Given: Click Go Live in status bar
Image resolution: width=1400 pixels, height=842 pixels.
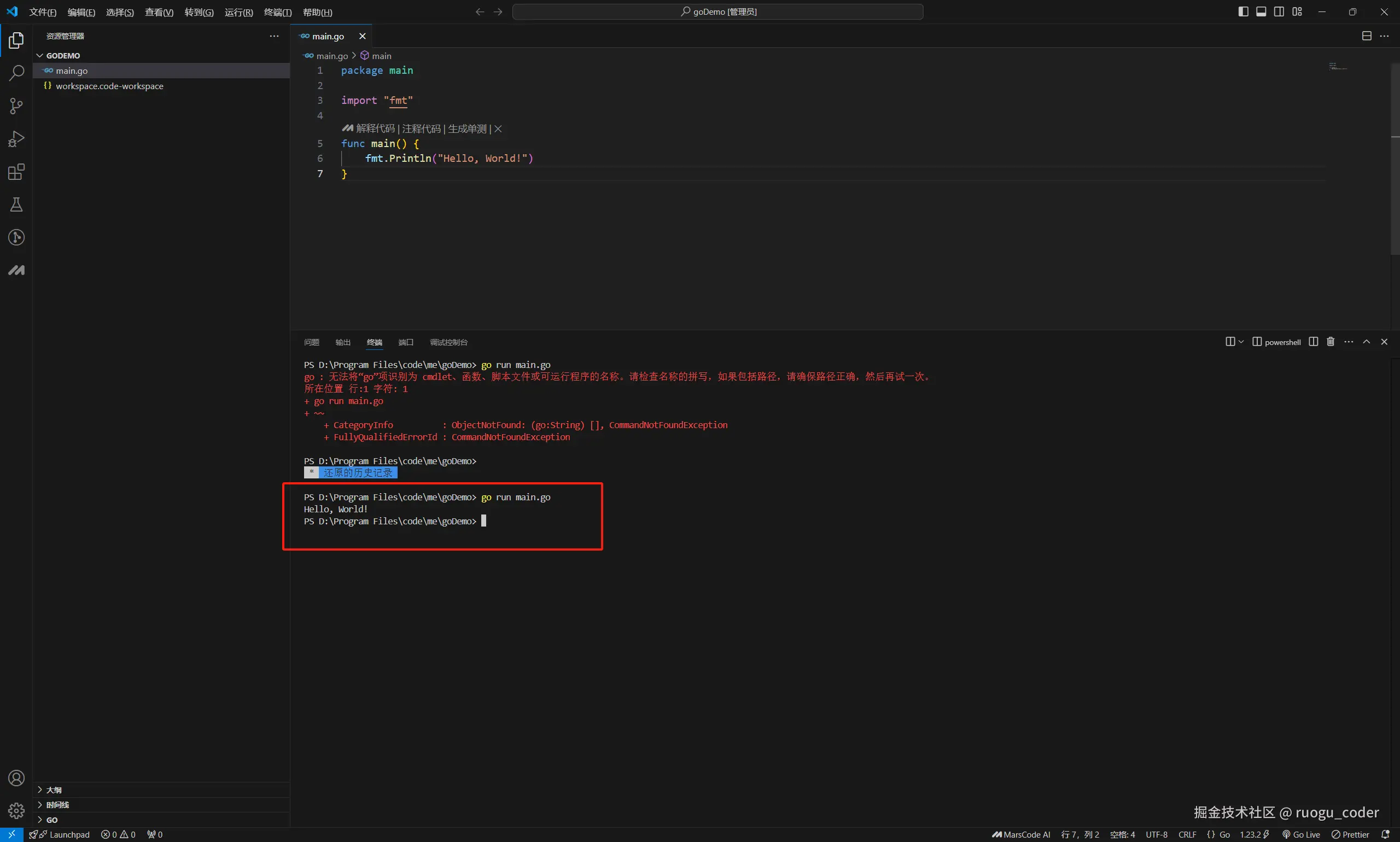Looking at the screenshot, I should (1300, 835).
